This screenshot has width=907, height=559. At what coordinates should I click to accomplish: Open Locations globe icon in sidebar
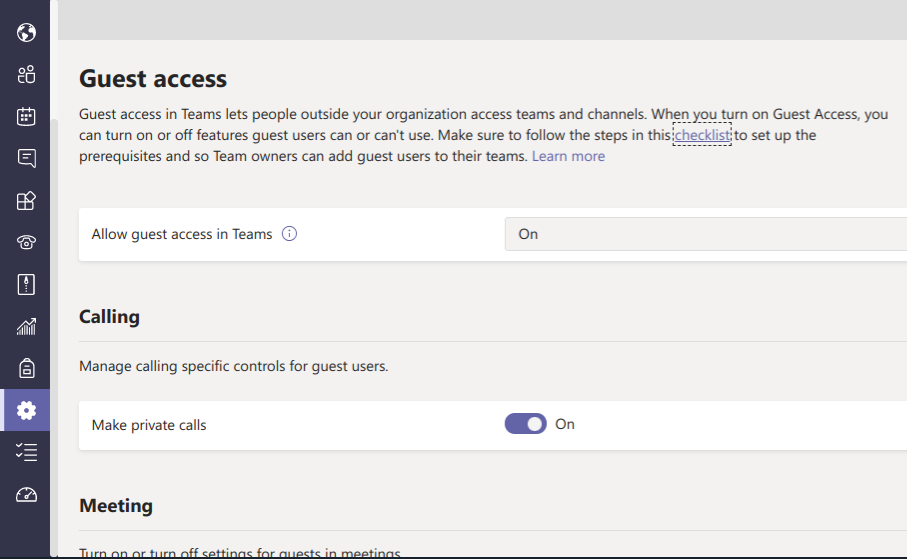coord(27,33)
